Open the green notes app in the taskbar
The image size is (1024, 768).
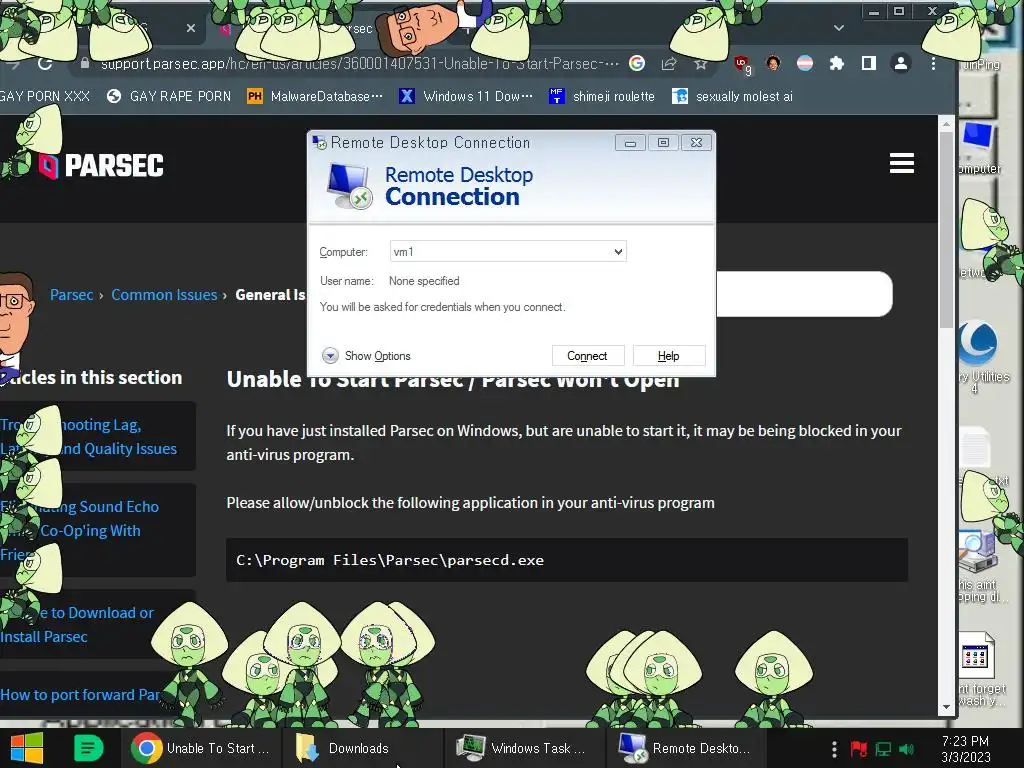coord(88,748)
